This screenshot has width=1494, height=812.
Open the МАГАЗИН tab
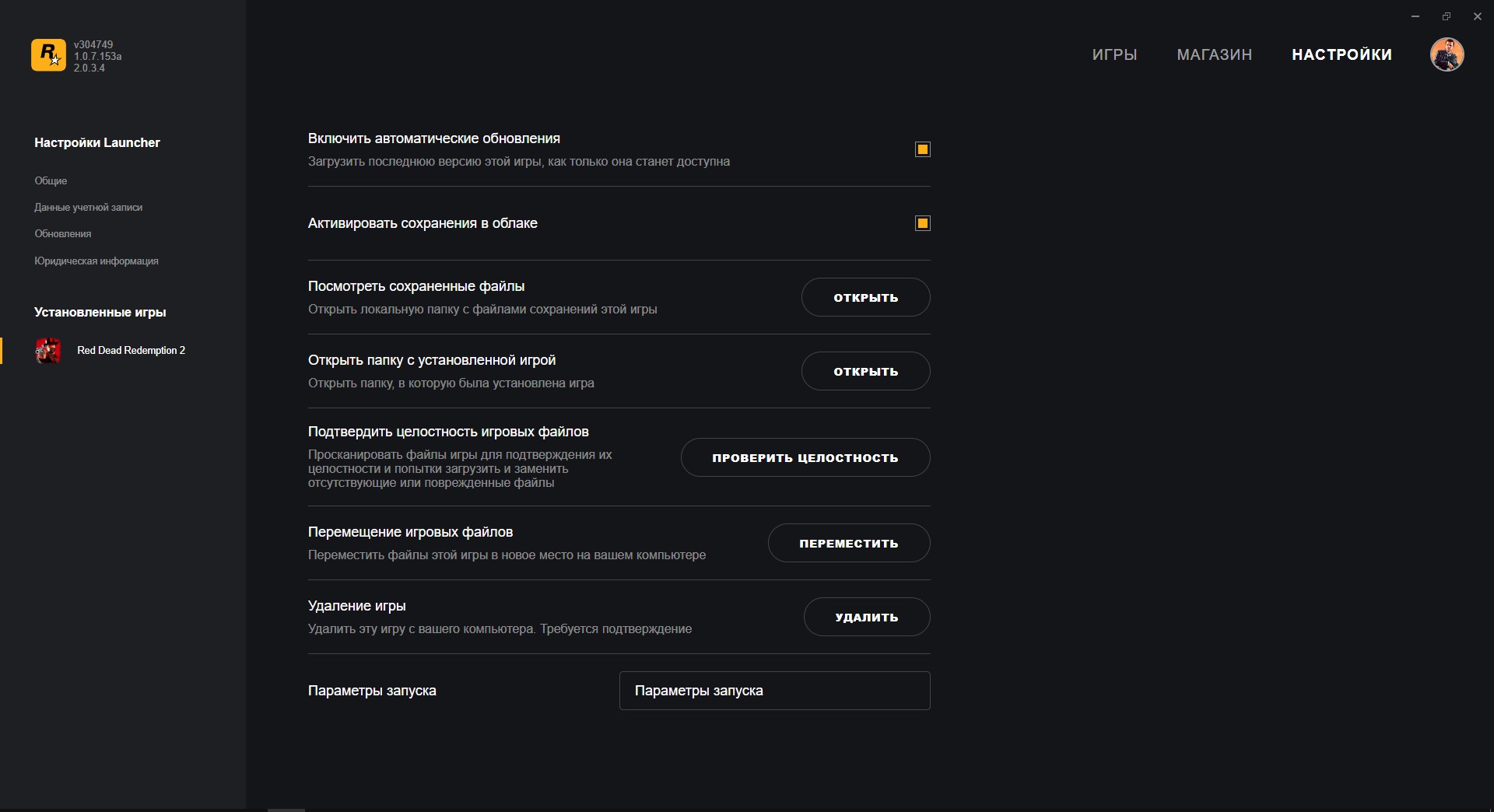click(1214, 54)
